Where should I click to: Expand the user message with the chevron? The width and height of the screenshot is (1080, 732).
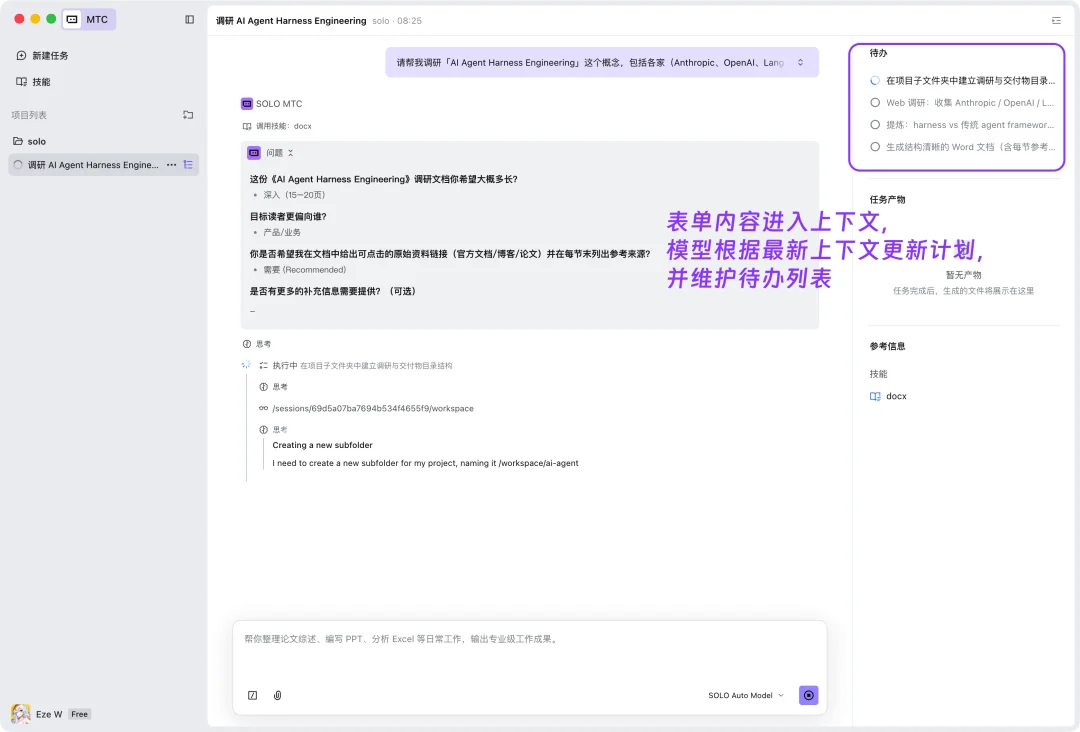800,62
